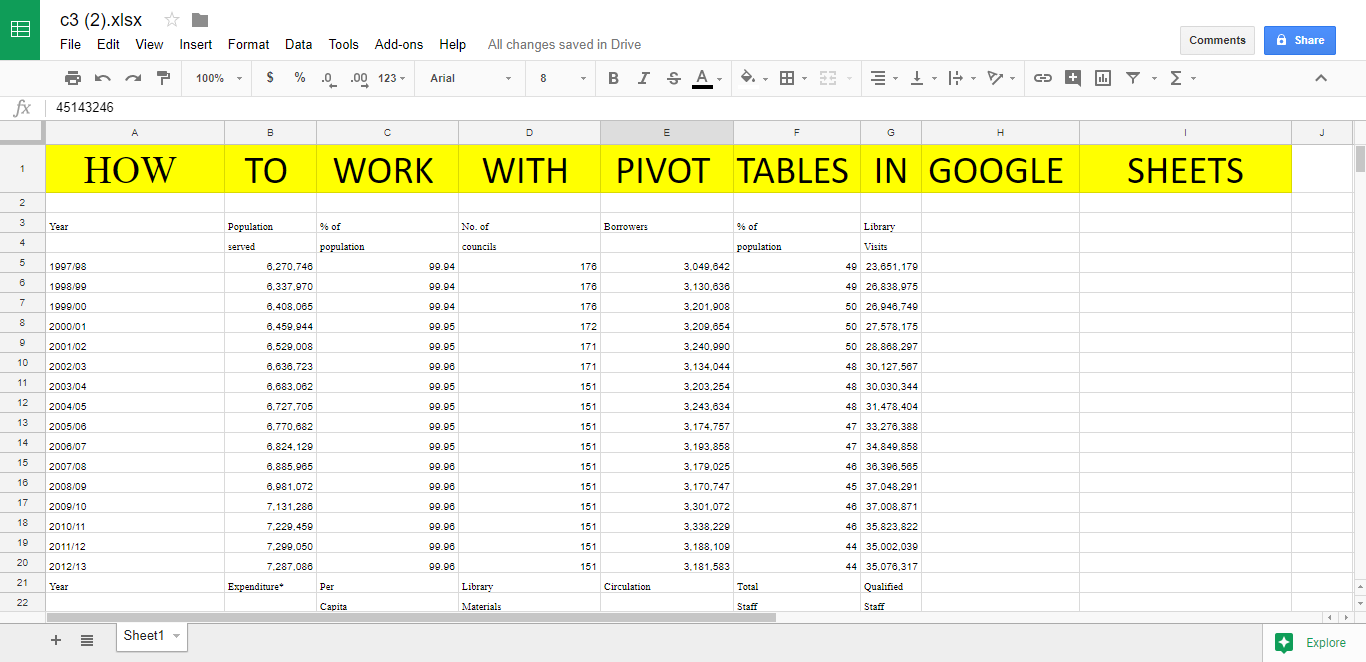
Task: Insert a comment using the comment icon
Action: [1073, 78]
